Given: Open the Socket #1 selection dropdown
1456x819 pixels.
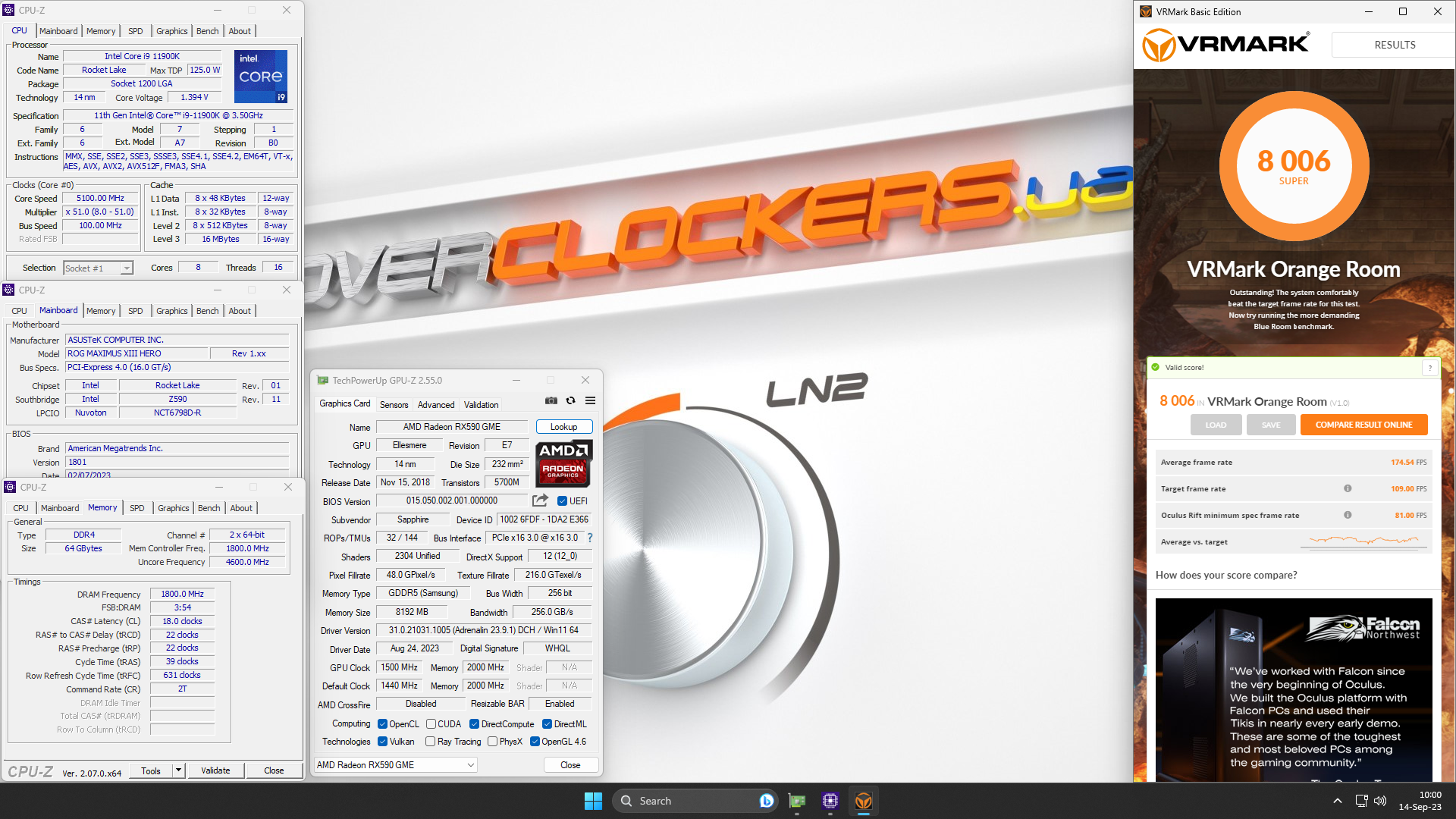Looking at the screenshot, I should [98, 268].
